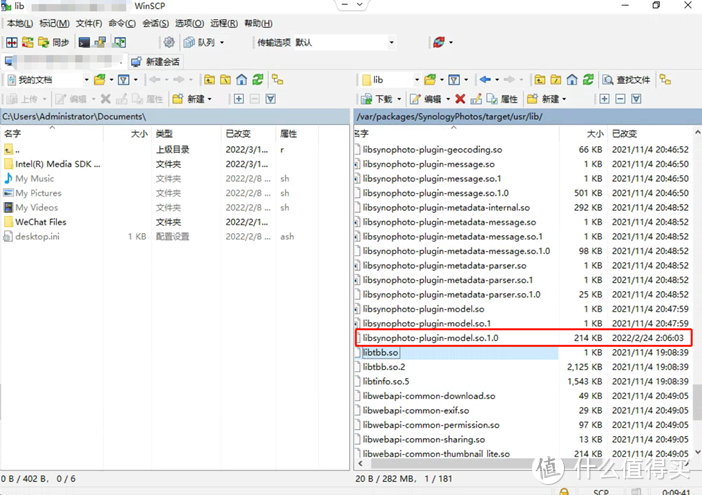
Task: Open the 帮助(H) menu
Action: [258, 23]
